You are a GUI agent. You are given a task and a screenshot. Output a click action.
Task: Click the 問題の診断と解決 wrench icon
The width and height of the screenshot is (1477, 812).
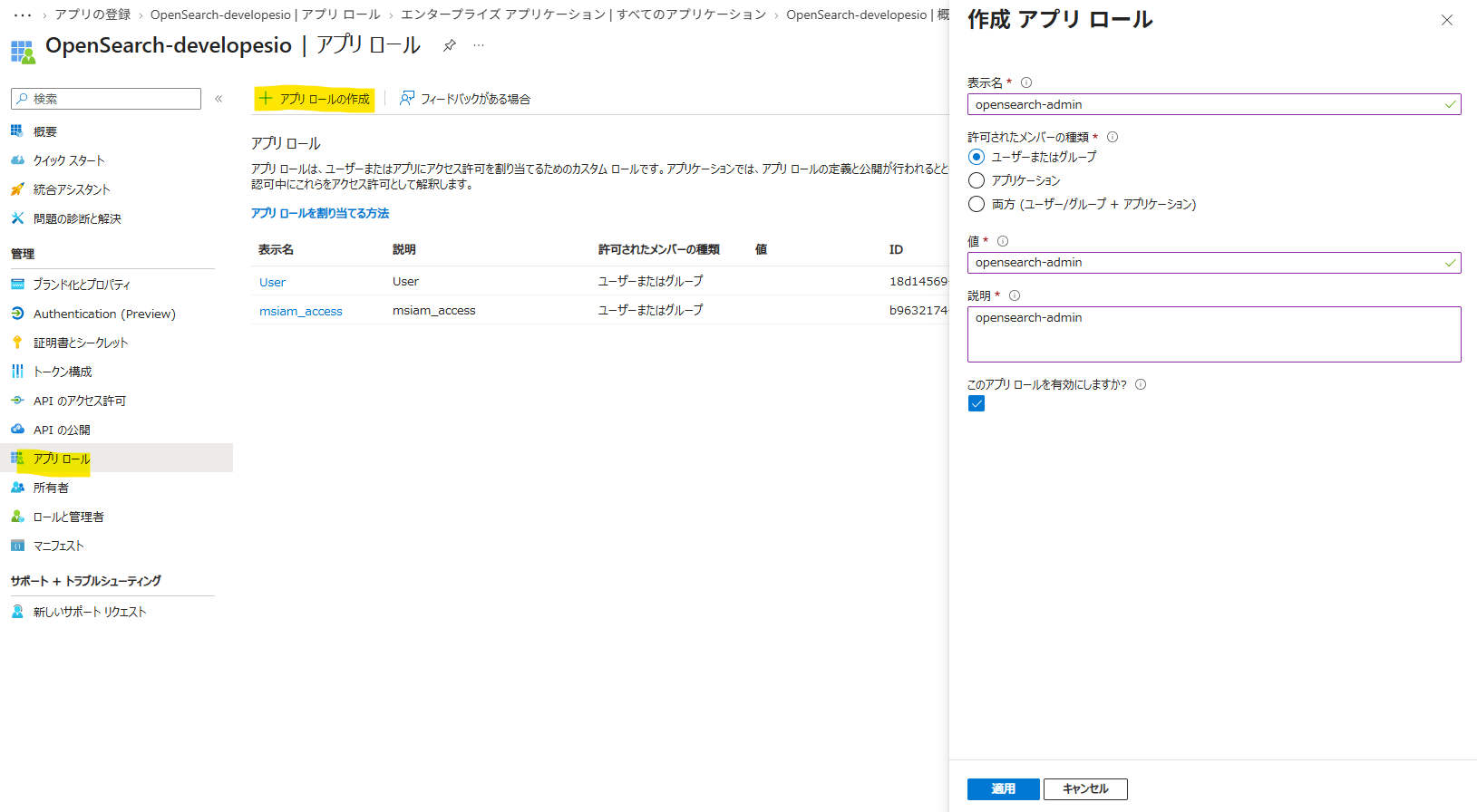coord(17,218)
